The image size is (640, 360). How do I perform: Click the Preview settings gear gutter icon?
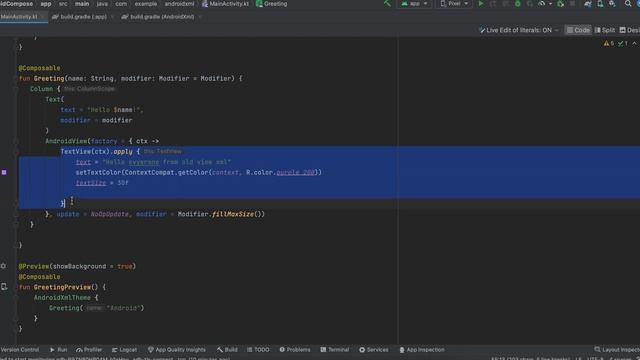click(4, 266)
